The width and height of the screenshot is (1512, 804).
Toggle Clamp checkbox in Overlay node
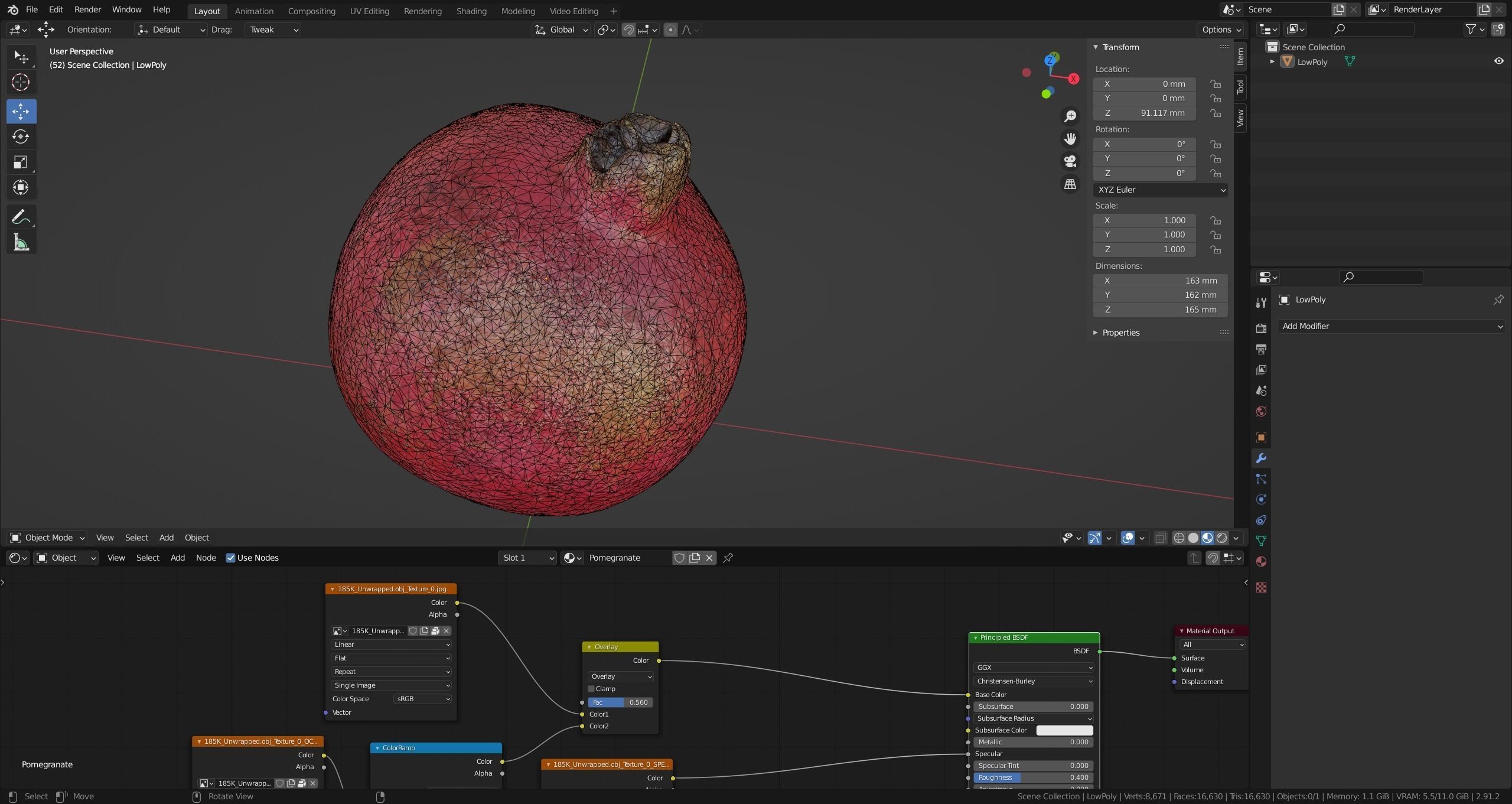pos(591,689)
